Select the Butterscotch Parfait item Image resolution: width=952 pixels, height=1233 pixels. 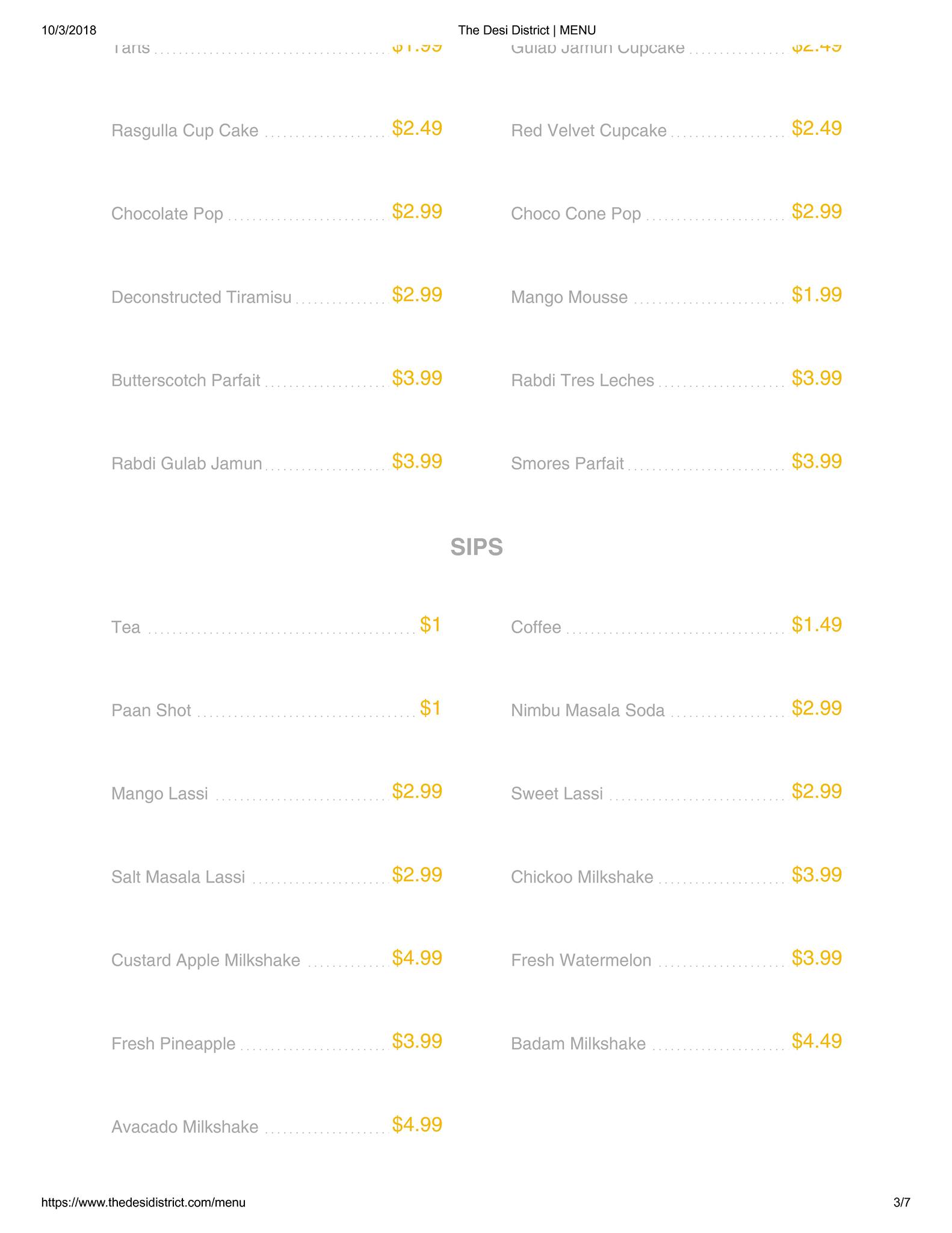pyautogui.click(x=185, y=380)
